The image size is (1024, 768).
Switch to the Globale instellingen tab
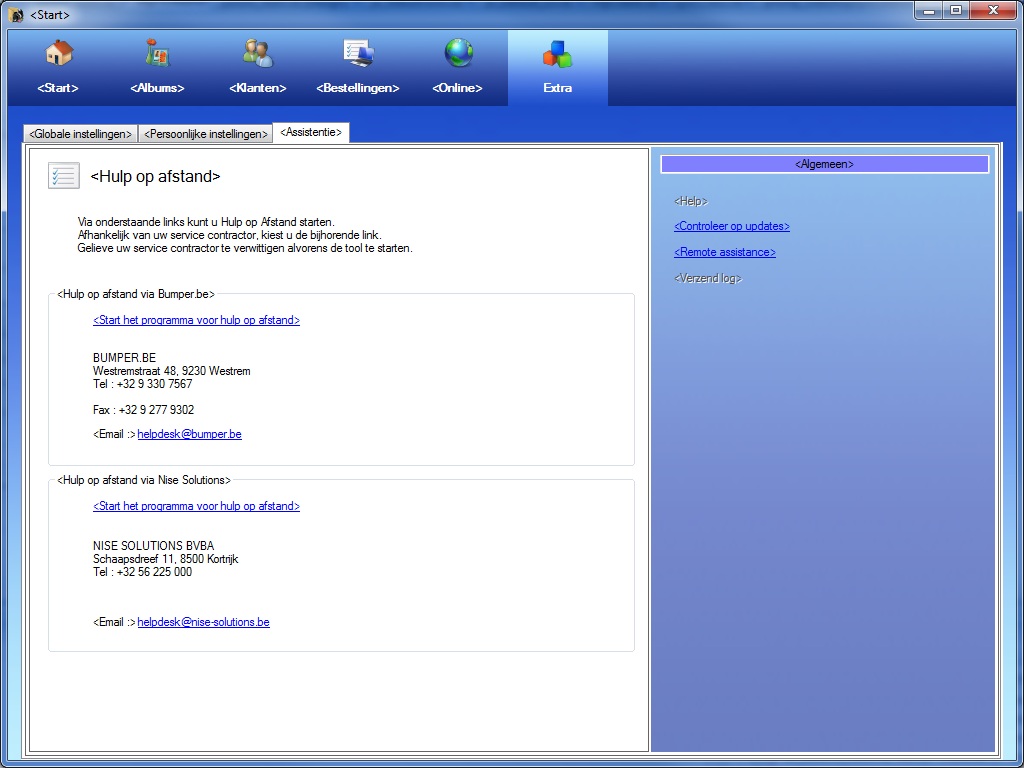[x=81, y=134]
